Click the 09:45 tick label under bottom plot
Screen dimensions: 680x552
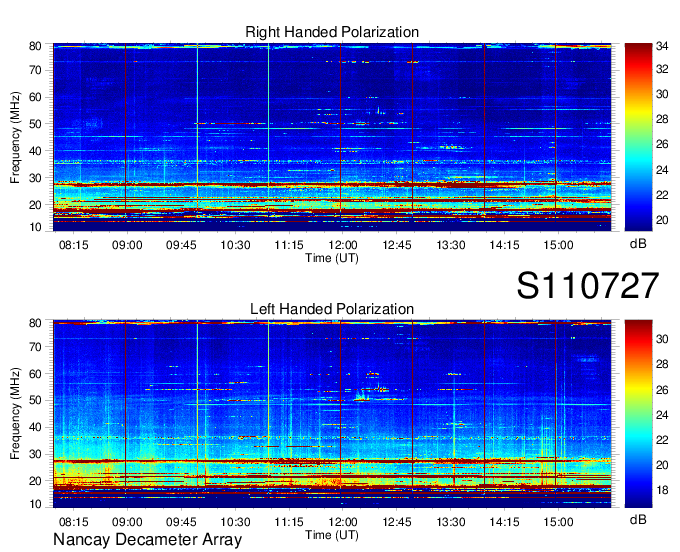tap(181, 522)
